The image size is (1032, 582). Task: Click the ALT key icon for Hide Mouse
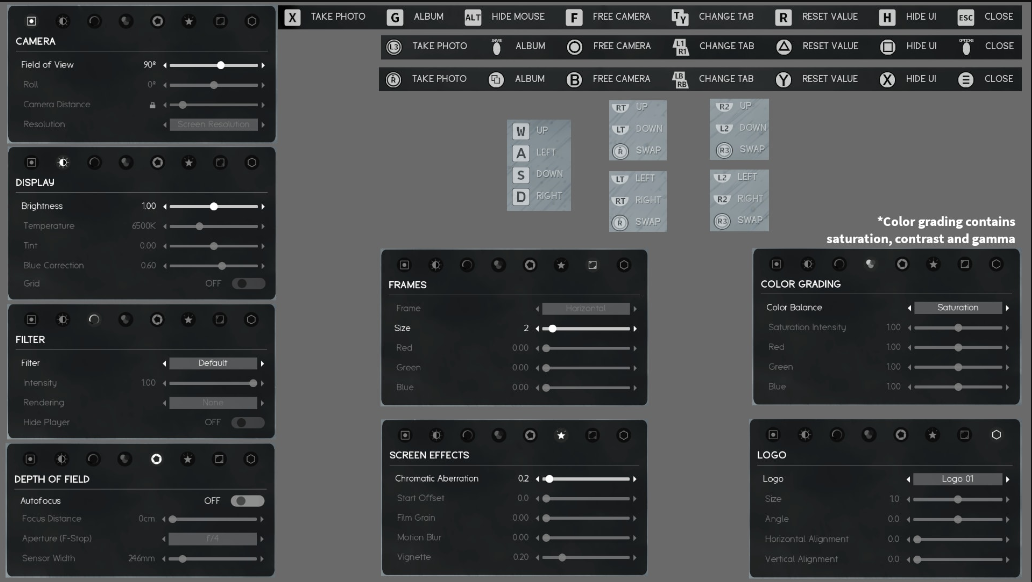473,17
